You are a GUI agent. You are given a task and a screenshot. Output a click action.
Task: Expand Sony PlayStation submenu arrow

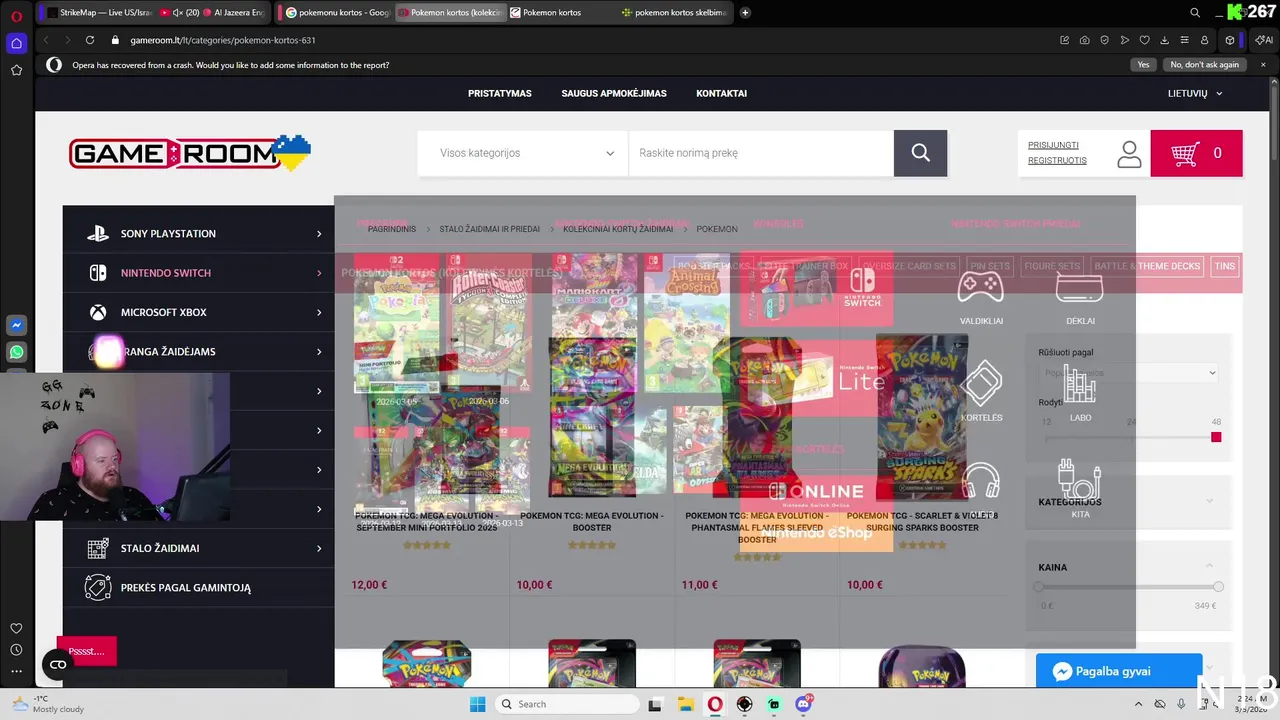coord(319,234)
